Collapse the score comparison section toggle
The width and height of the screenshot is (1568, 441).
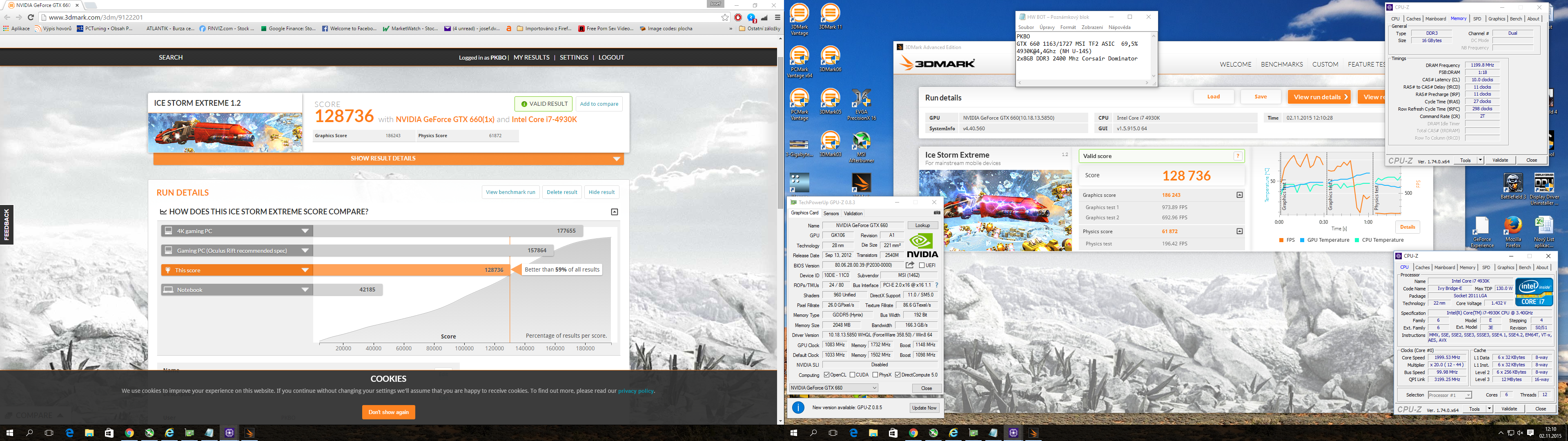pyautogui.click(x=615, y=212)
